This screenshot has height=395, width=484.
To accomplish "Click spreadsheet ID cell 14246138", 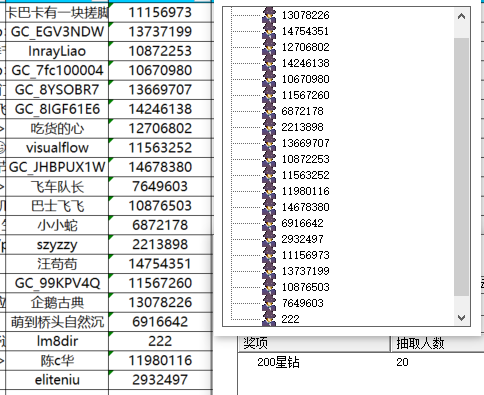I will point(160,109).
